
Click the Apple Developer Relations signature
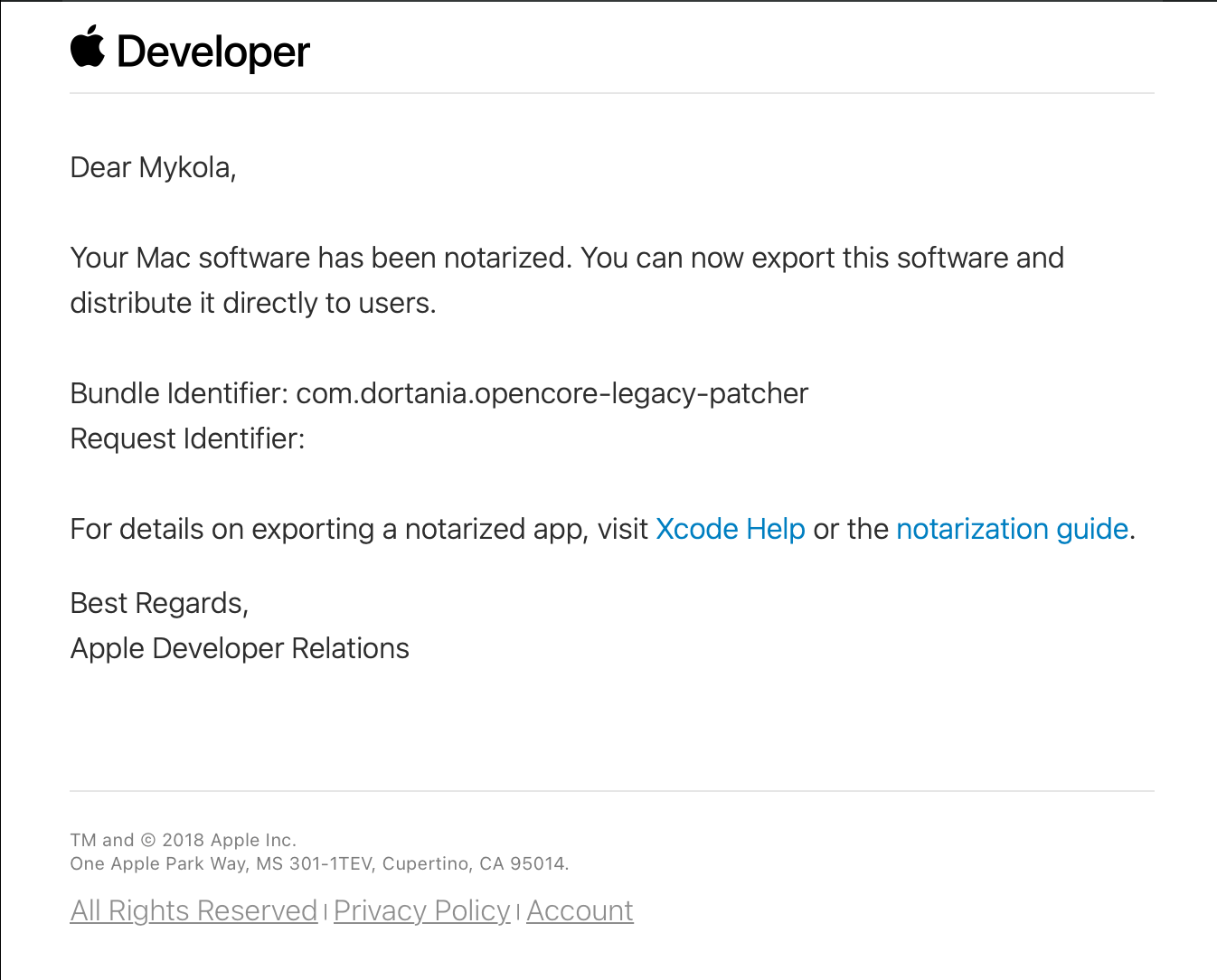[x=240, y=648]
